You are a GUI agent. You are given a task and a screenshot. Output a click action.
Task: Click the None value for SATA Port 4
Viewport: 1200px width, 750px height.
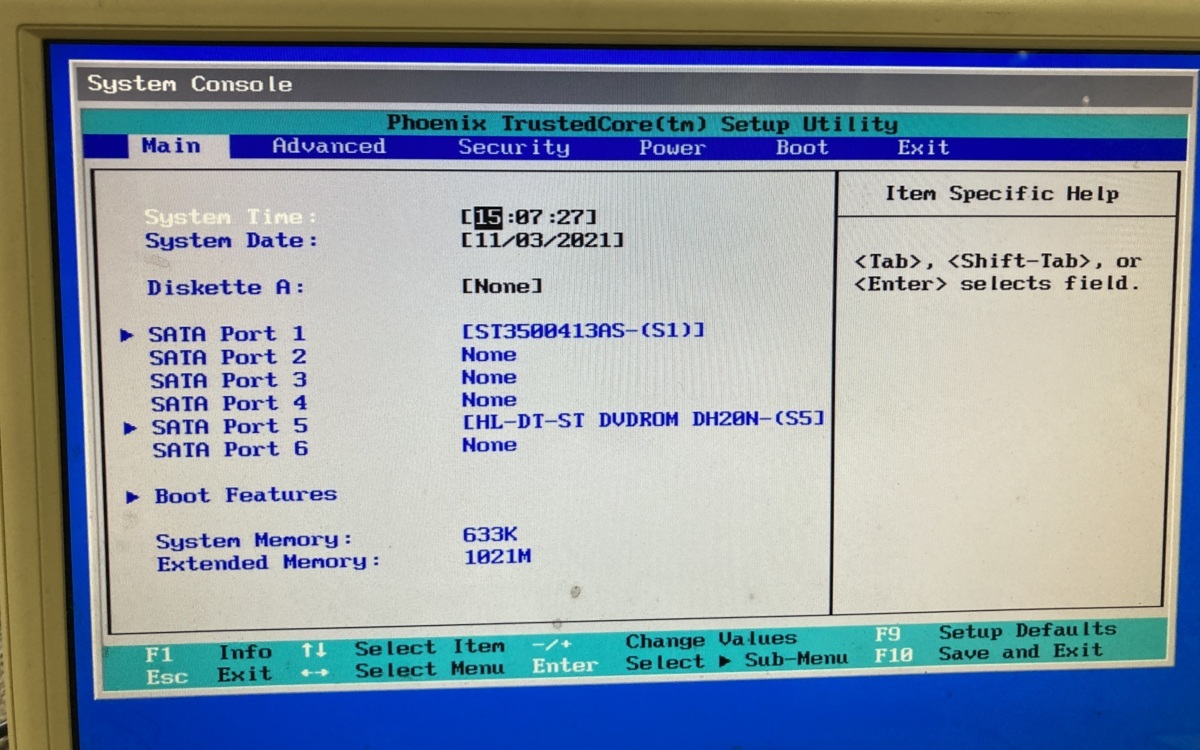[489, 400]
